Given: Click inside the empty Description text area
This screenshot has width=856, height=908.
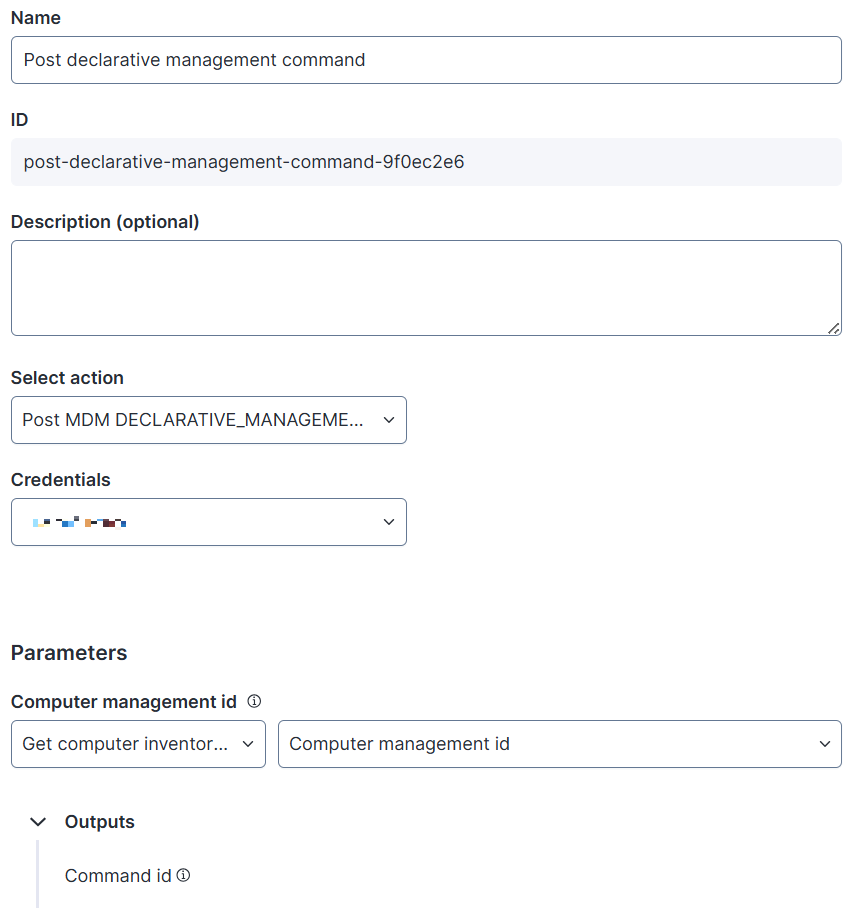Looking at the screenshot, I should pyautogui.click(x=426, y=287).
